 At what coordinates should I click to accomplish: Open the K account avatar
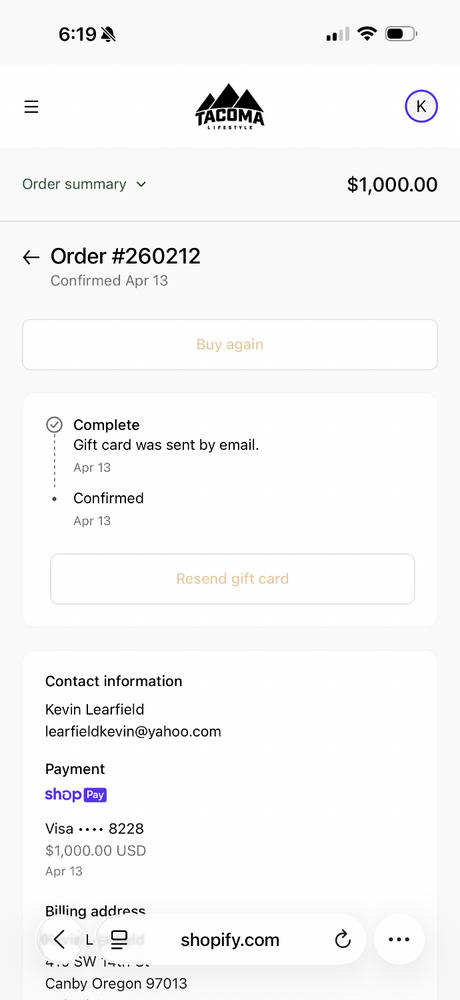point(421,107)
